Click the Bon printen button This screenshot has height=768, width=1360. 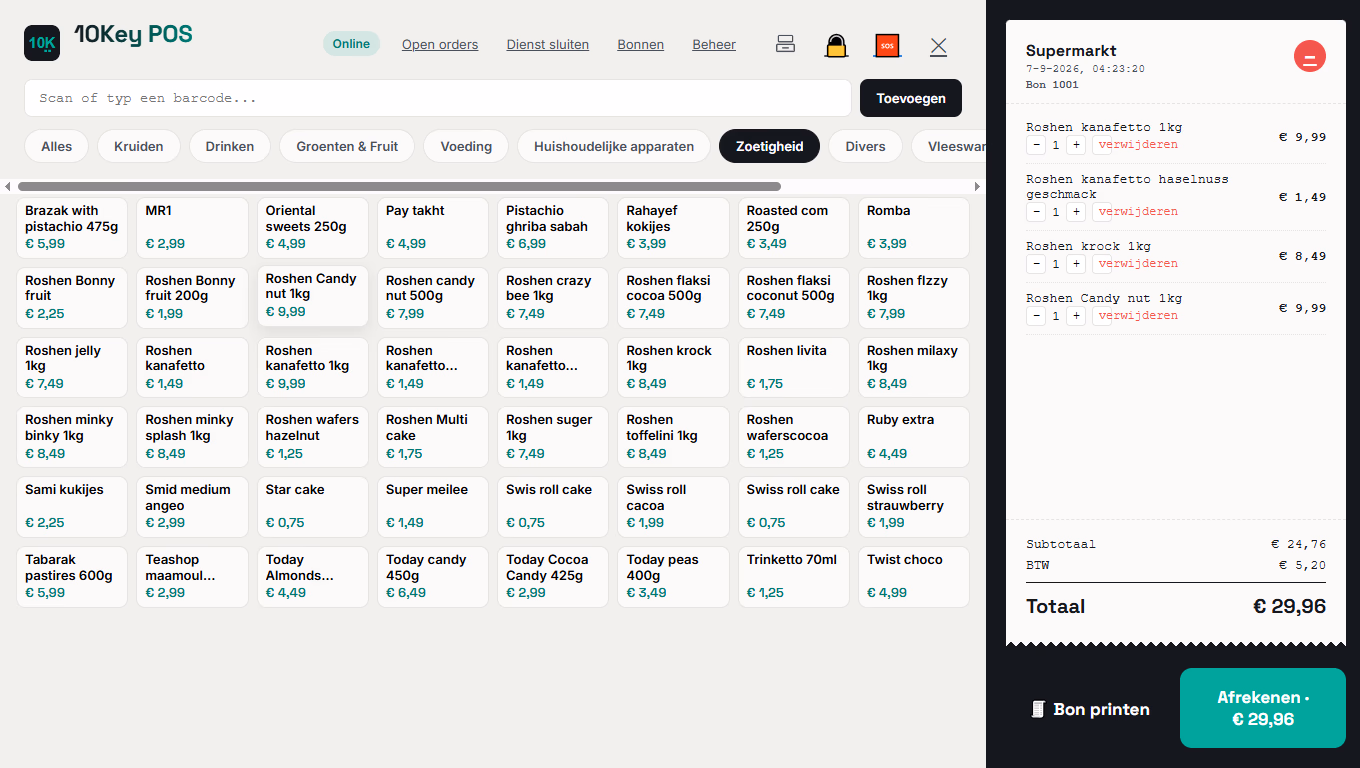[1091, 709]
